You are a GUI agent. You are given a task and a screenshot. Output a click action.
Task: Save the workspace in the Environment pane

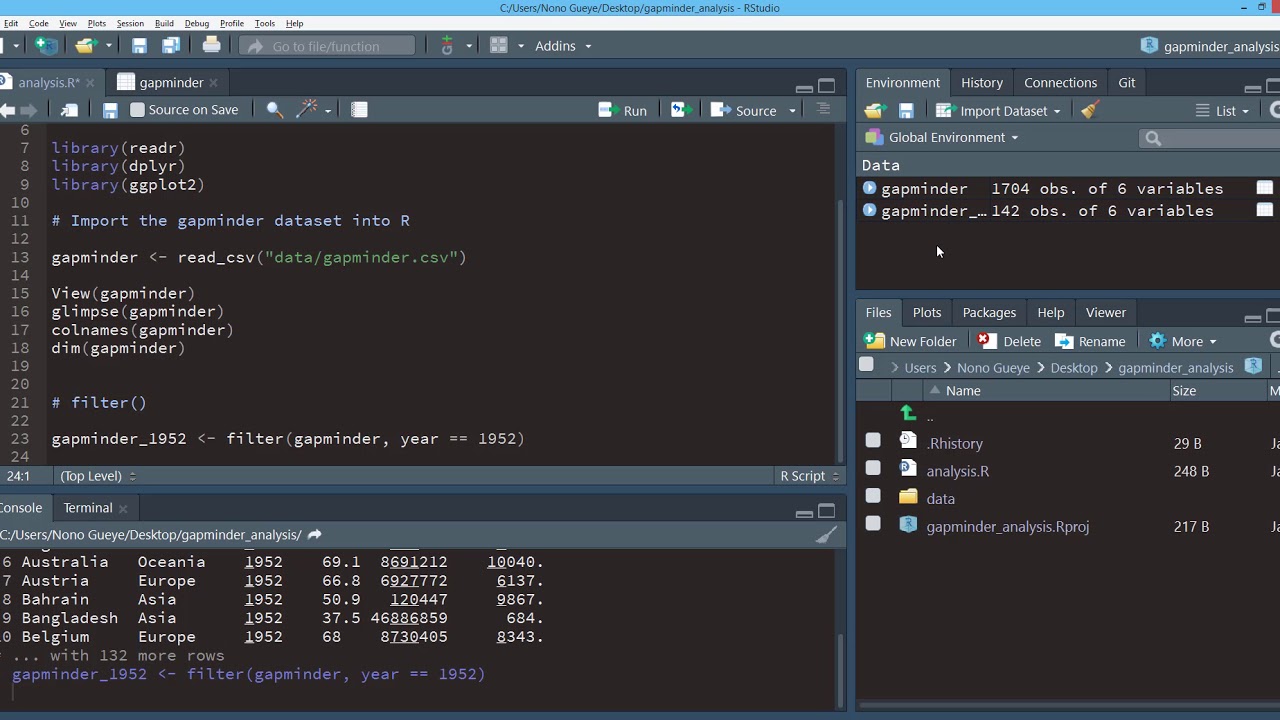(x=906, y=111)
